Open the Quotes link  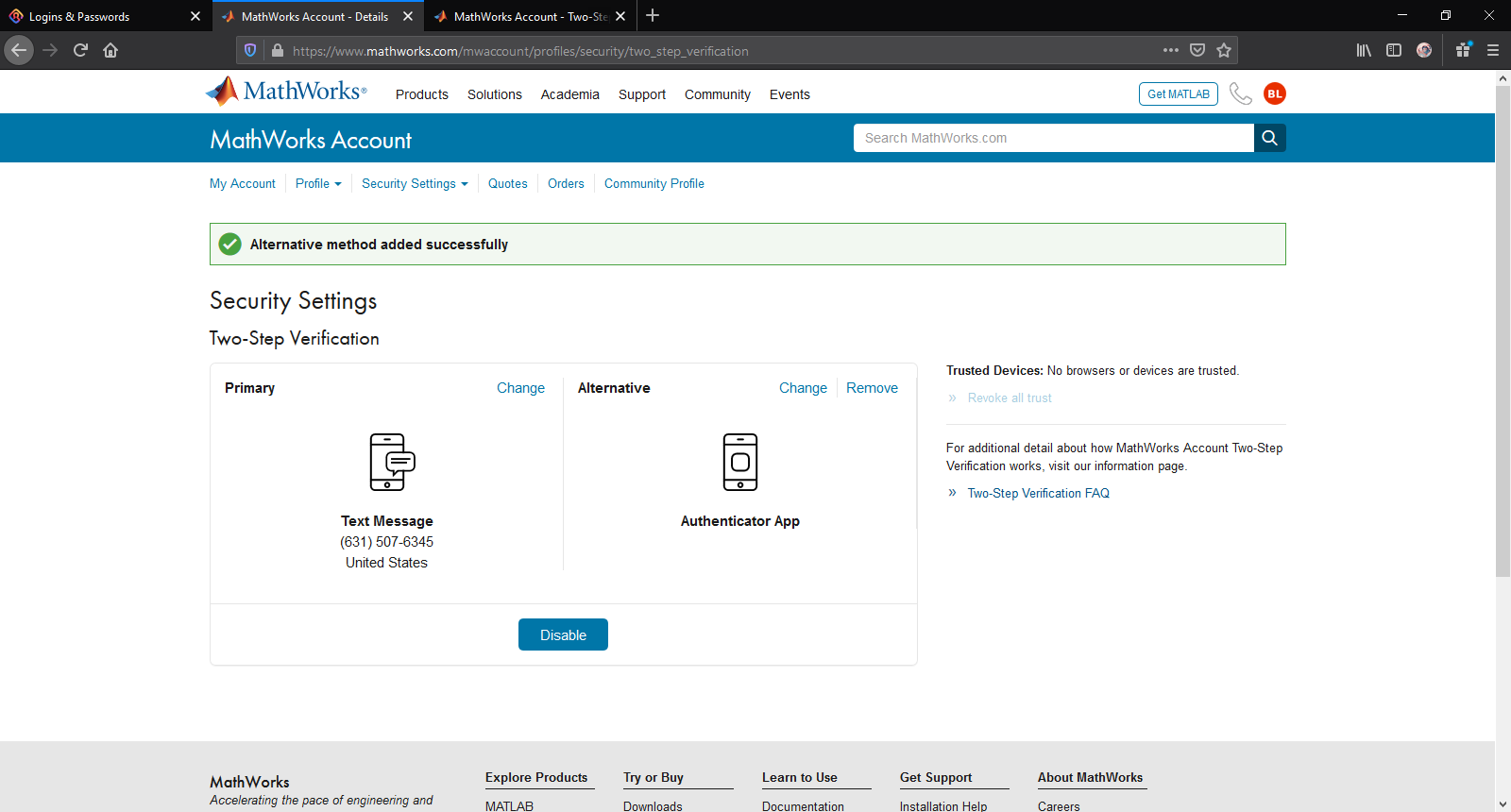(508, 183)
